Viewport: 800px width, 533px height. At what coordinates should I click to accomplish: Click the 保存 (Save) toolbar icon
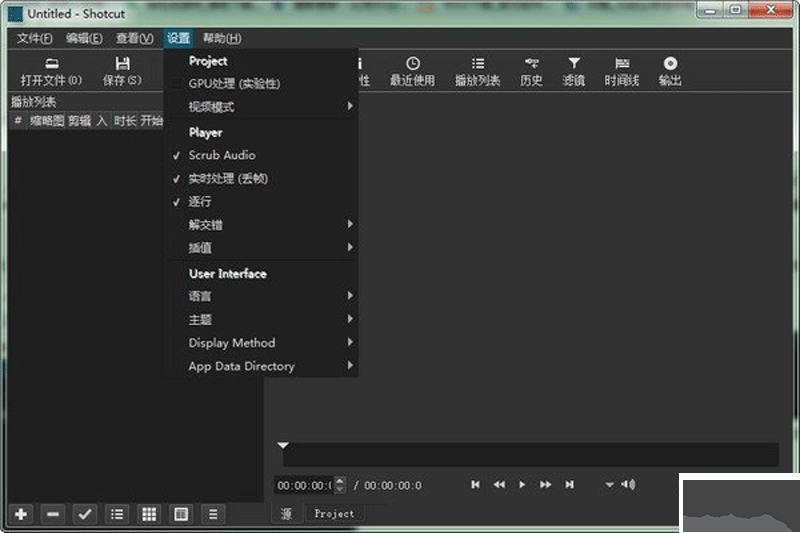point(122,71)
